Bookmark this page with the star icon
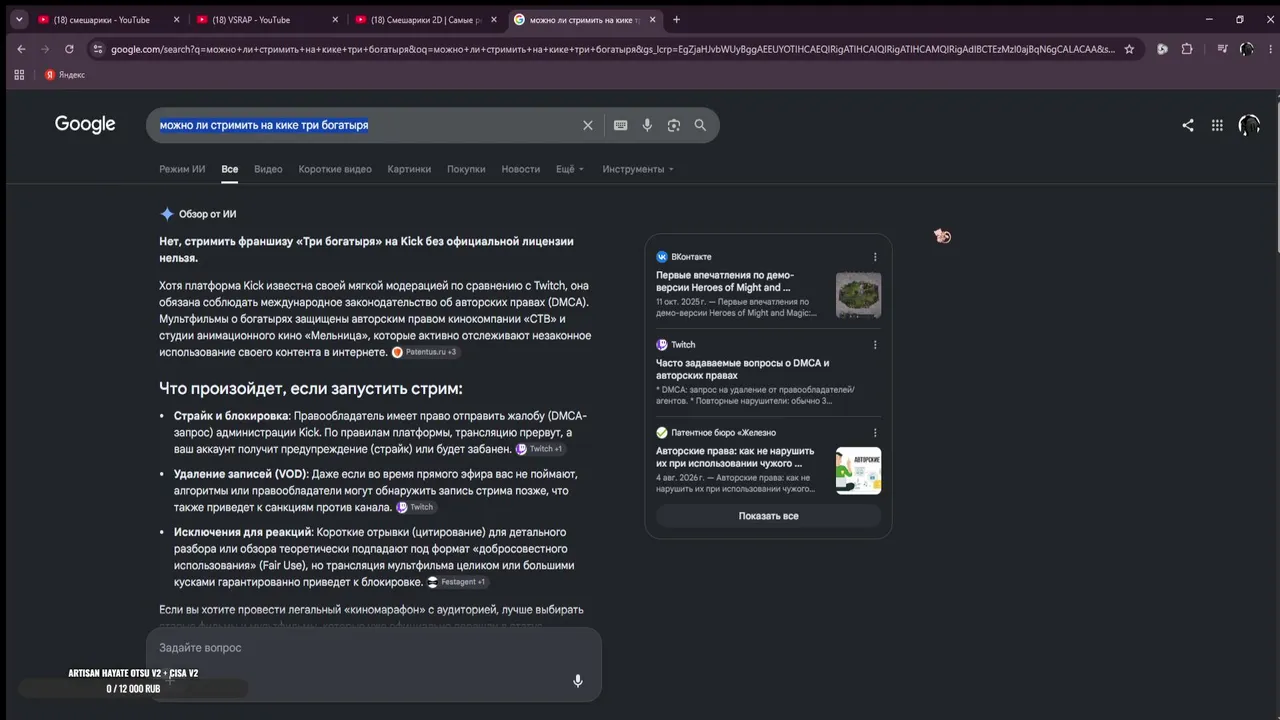The image size is (1280, 720). (x=1129, y=49)
